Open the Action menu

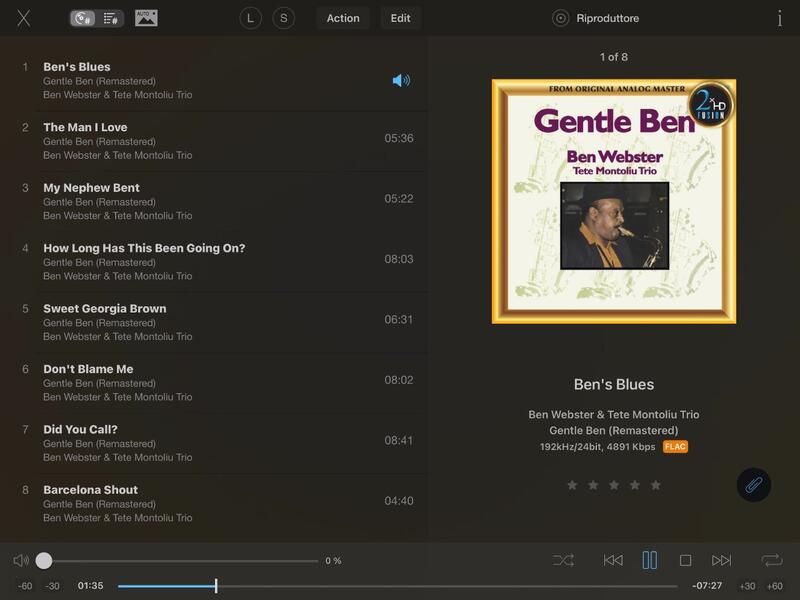342,18
